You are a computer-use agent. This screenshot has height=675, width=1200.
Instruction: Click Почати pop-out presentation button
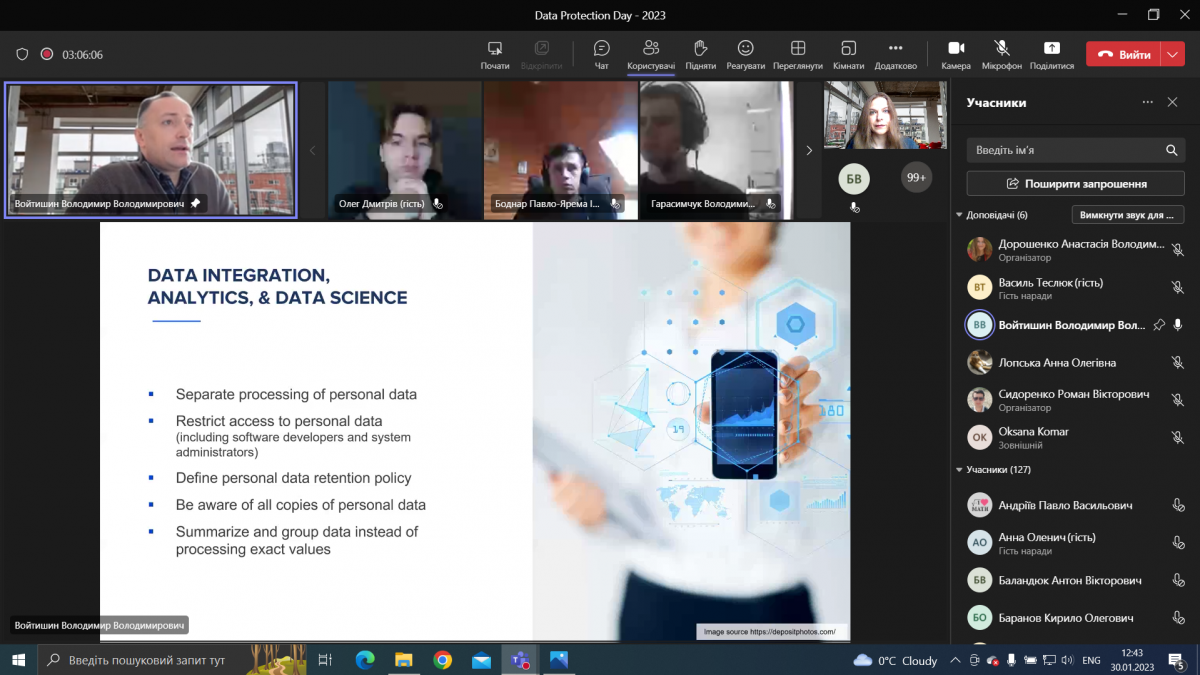(494, 54)
